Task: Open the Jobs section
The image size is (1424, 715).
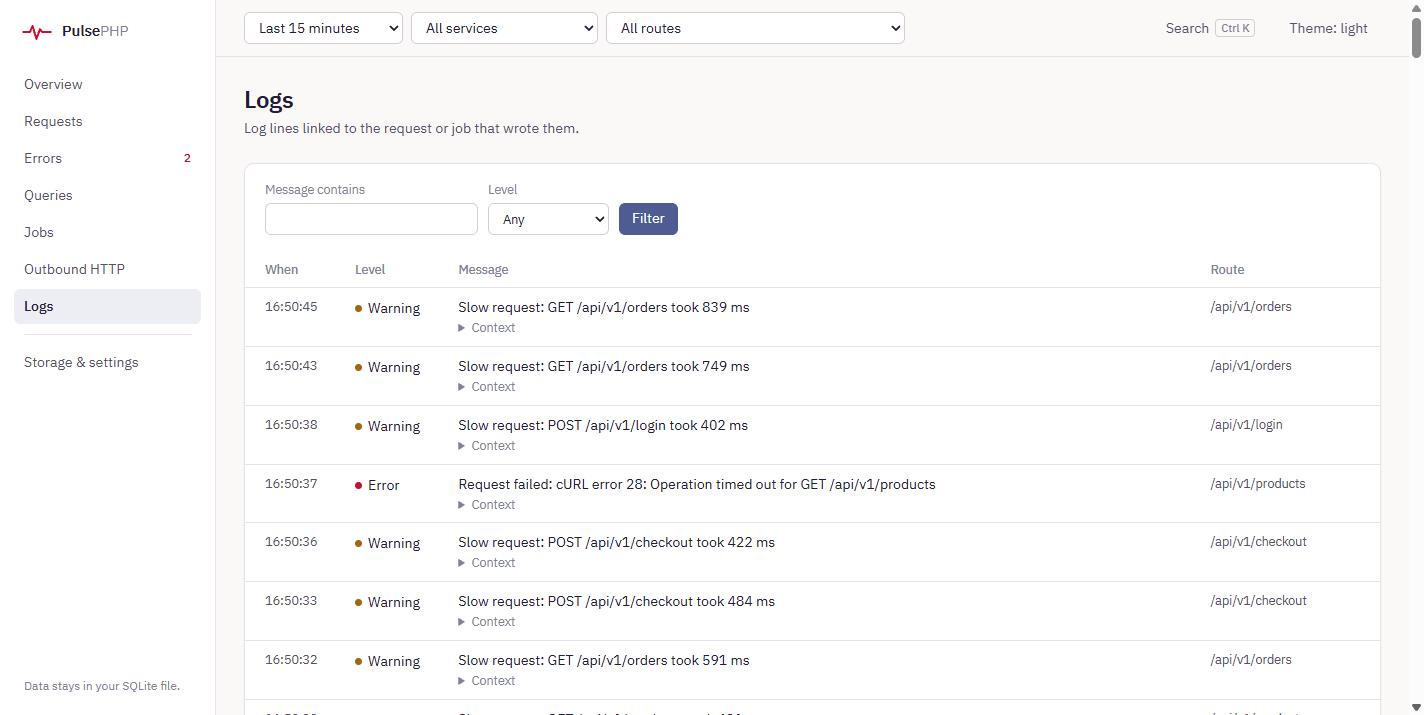Action: (x=107, y=232)
